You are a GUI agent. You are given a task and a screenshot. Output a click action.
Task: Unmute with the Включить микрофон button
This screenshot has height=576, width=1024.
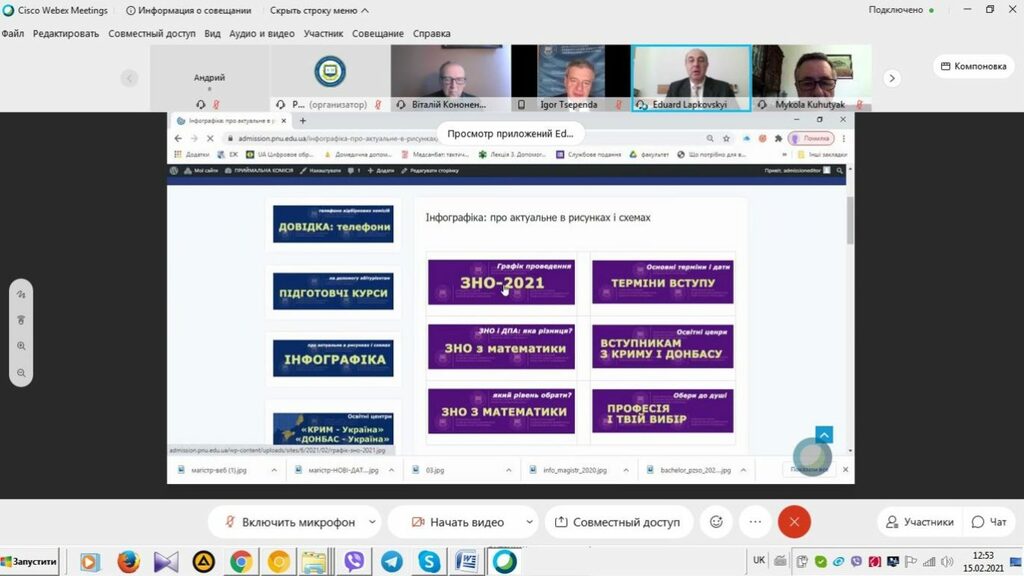288,522
